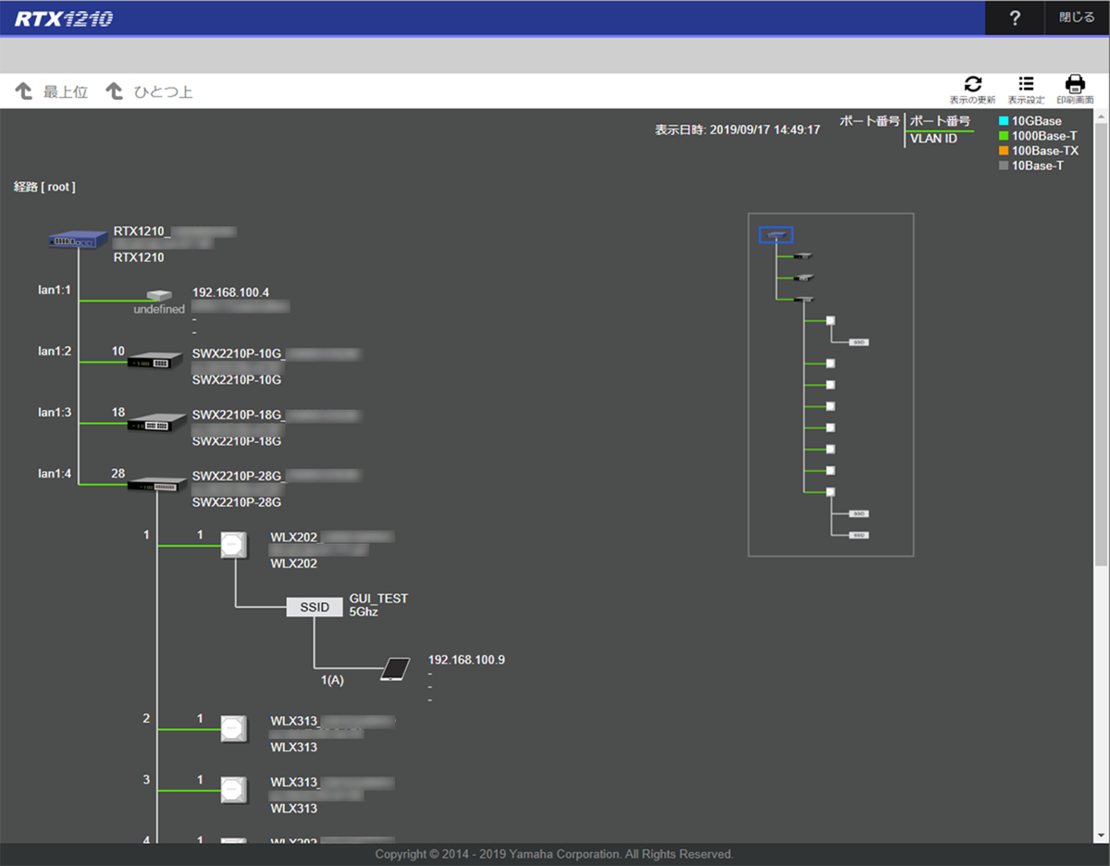
Task: Go up one level with ひとつ上
Action: [x=149, y=91]
